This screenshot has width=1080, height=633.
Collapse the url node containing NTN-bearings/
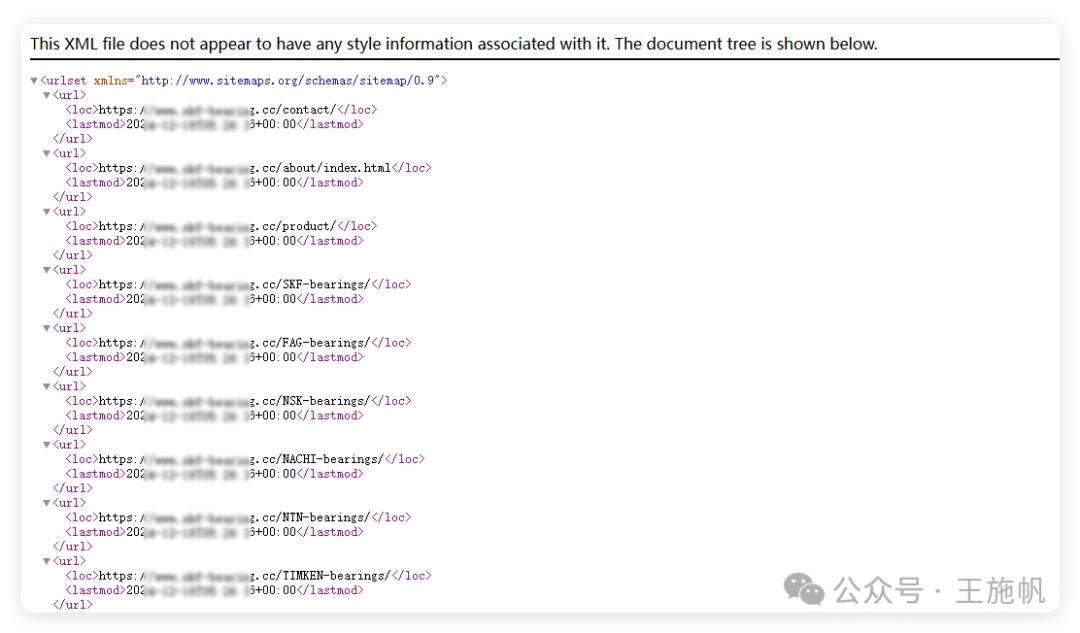click(x=47, y=504)
